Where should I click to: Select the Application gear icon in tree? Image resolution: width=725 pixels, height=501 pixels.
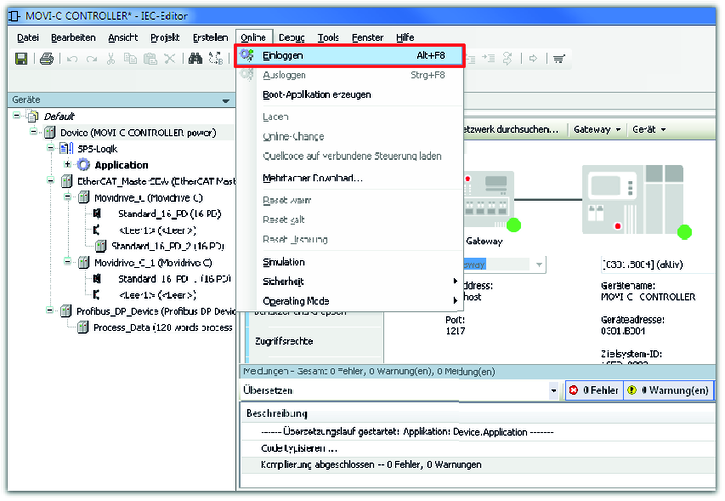83,165
